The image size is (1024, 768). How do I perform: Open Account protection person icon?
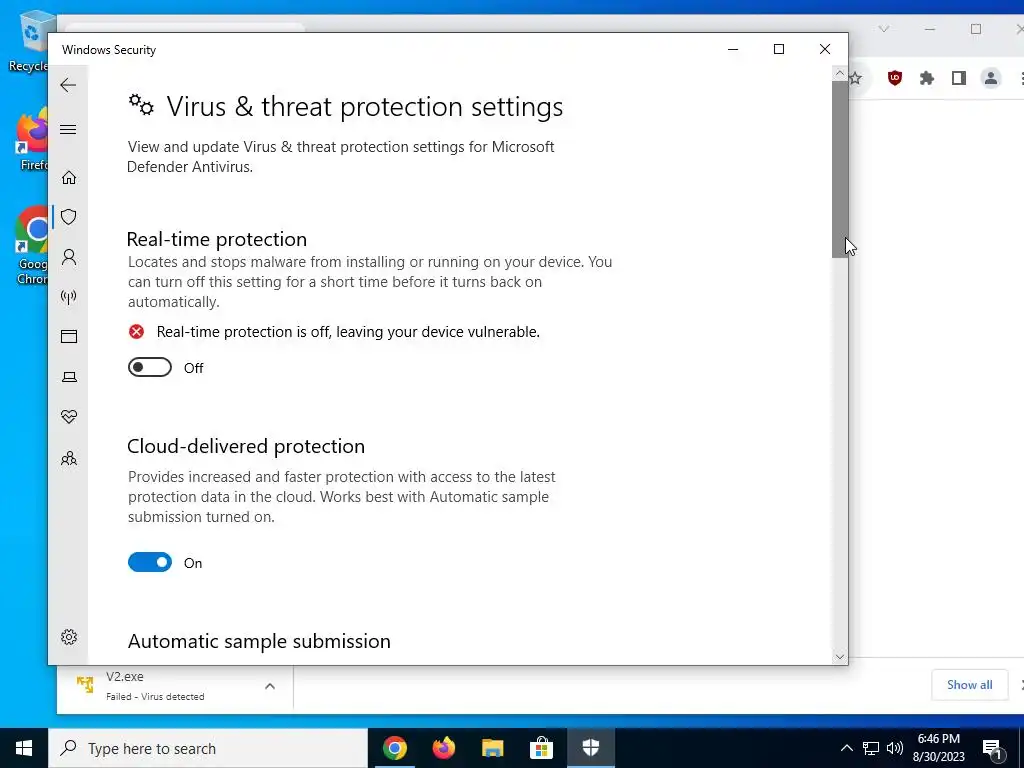pos(69,257)
